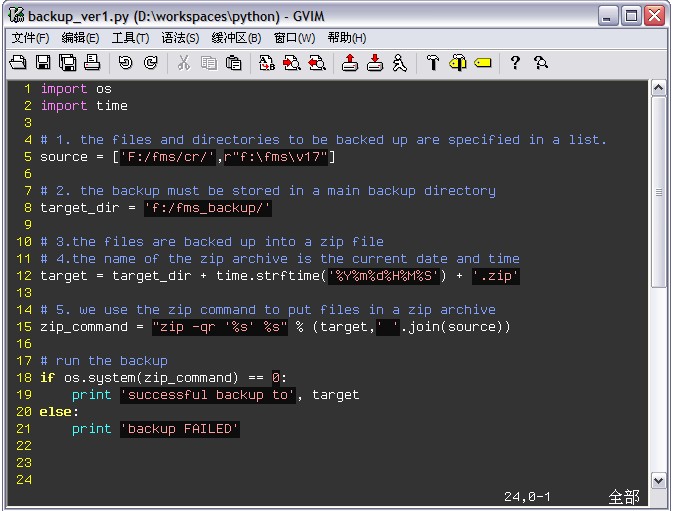Image resolution: width=673 pixels, height=511 pixels.
Task: Print the buffer with printer icon
Action: pyautogui.click(x=92, y=63)
